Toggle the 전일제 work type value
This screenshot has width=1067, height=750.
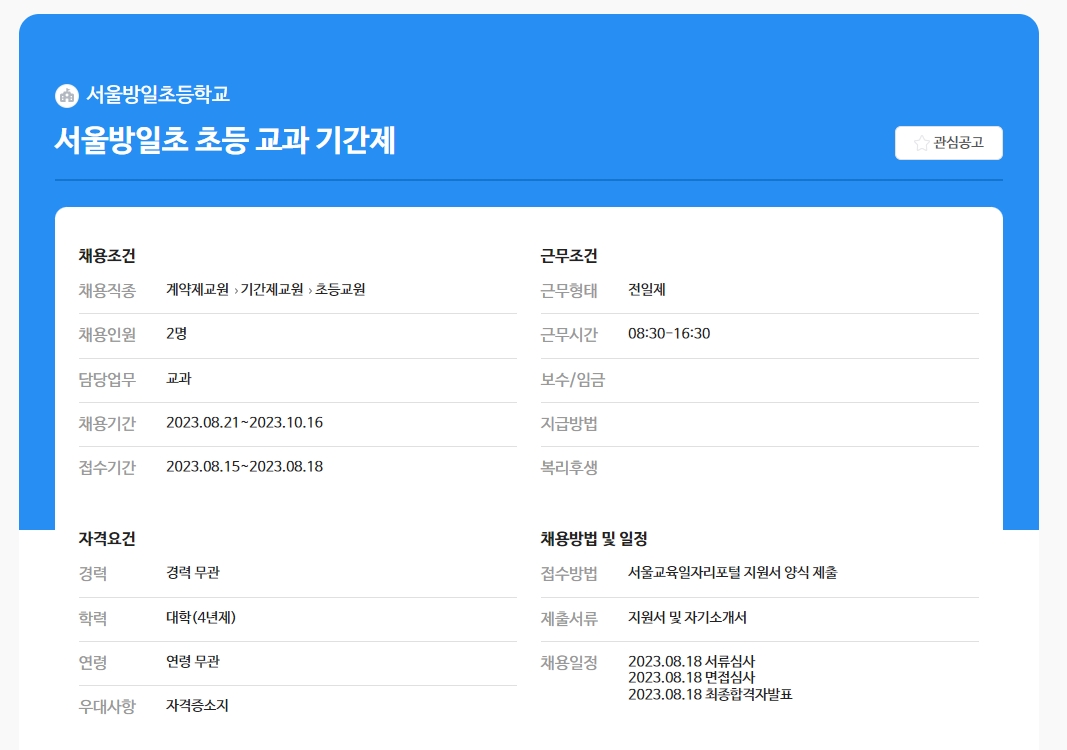[x=644, y=290]
